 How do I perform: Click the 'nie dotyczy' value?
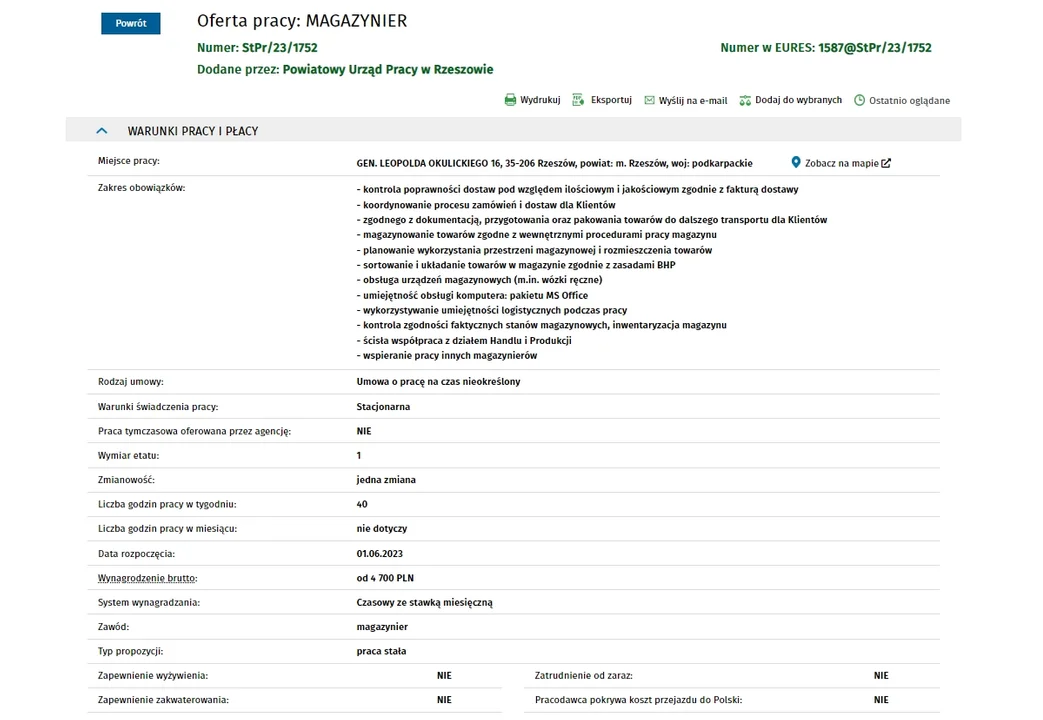[382, 528]
